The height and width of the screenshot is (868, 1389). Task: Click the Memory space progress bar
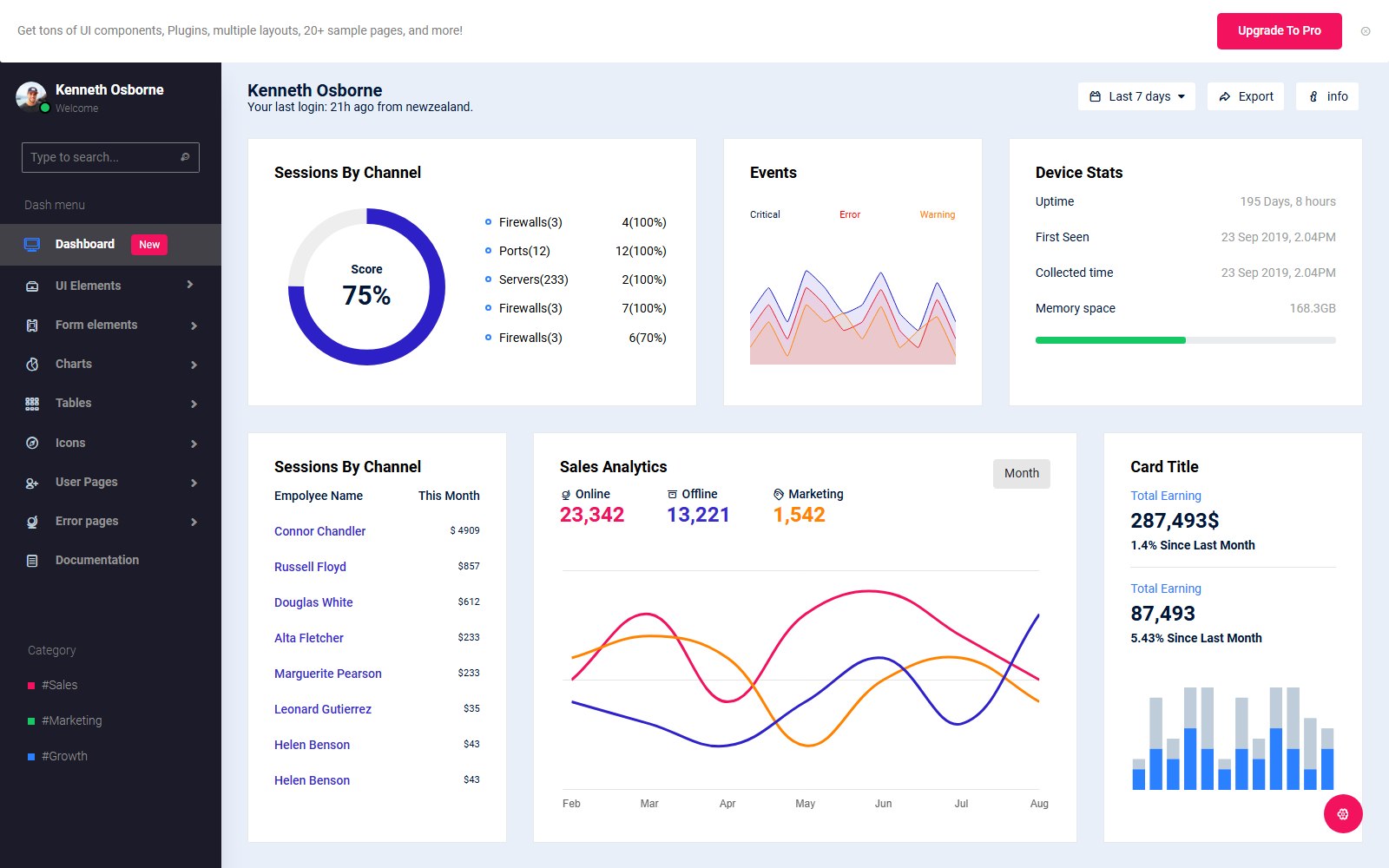pyautogui.click(x=1185, y=340)
